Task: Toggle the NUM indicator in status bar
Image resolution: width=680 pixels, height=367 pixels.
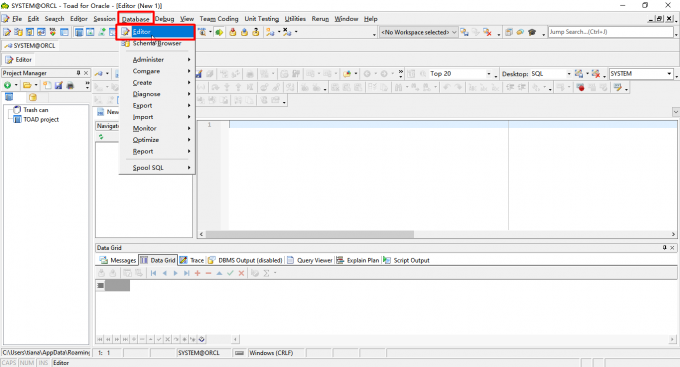Action: coord(27,363)
